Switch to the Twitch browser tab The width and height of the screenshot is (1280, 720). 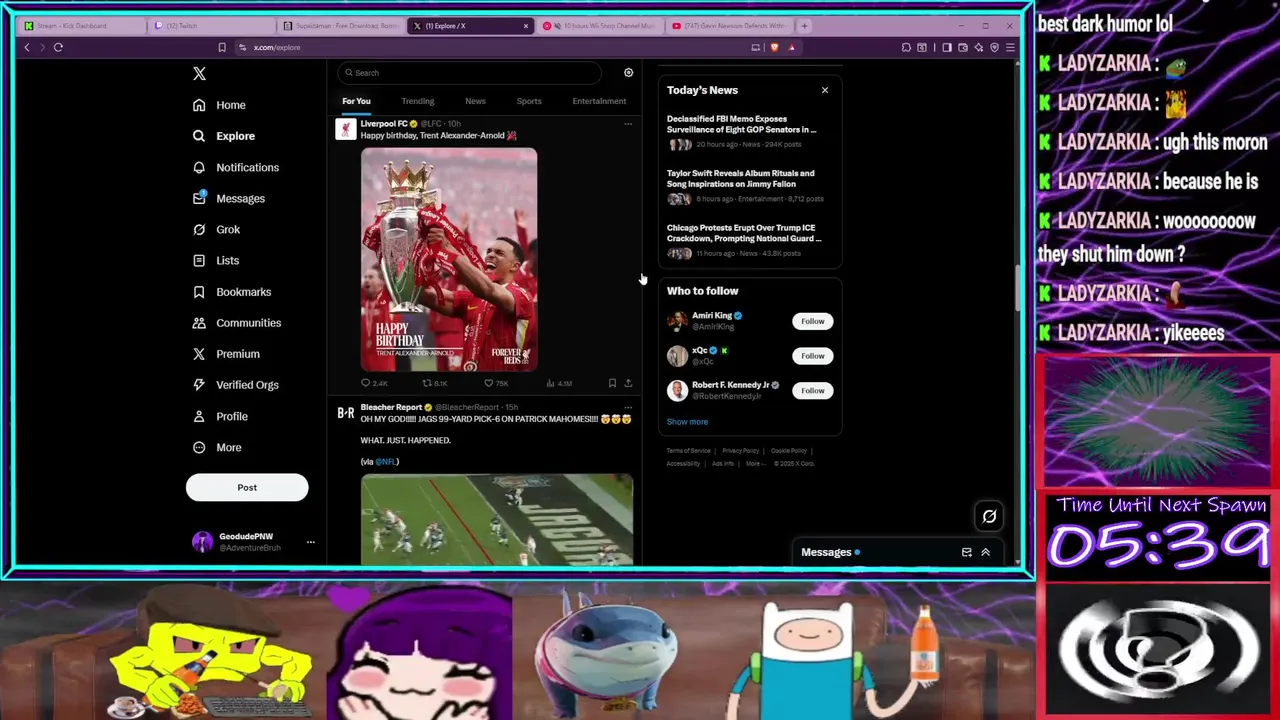point(213,26)
